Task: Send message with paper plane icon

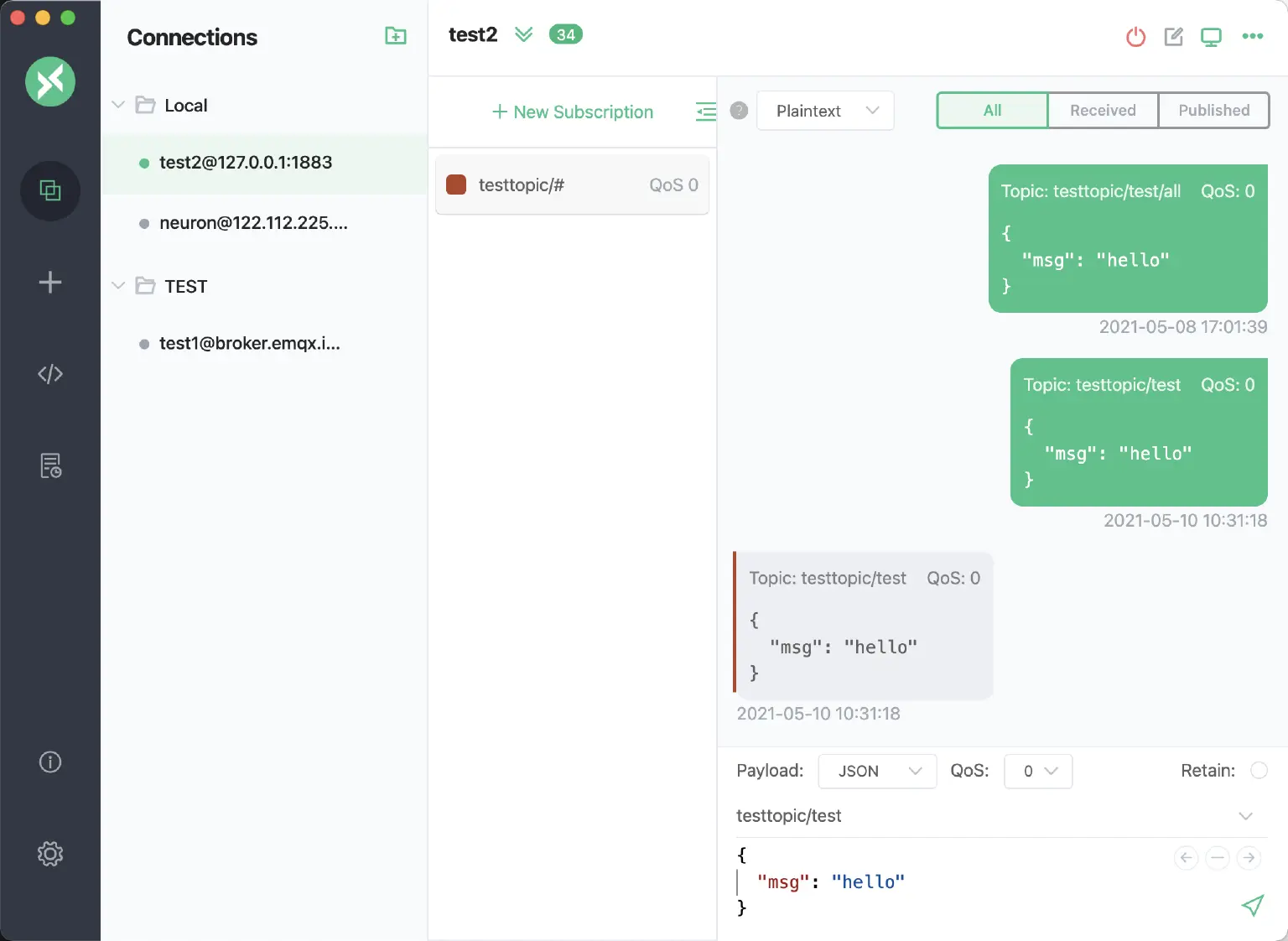Action: pyautogui.click(x=1252, y=905)
